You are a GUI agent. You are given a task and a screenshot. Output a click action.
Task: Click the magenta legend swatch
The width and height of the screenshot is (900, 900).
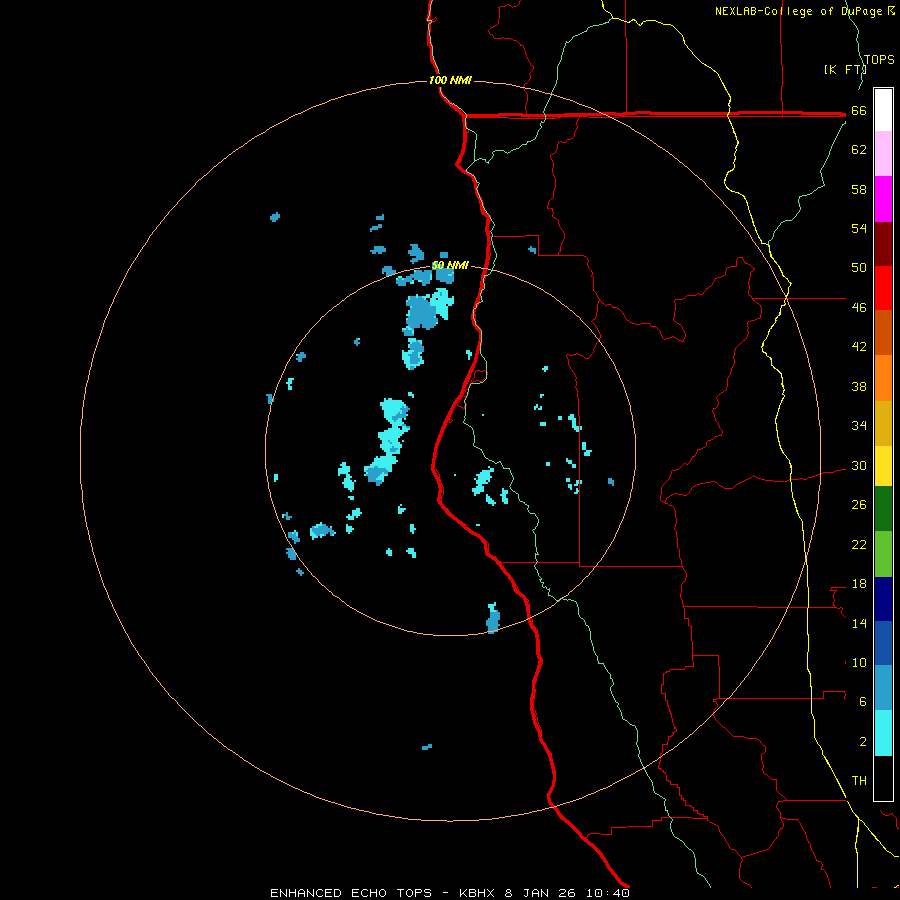pyautogui.click(x=883, y=199)
